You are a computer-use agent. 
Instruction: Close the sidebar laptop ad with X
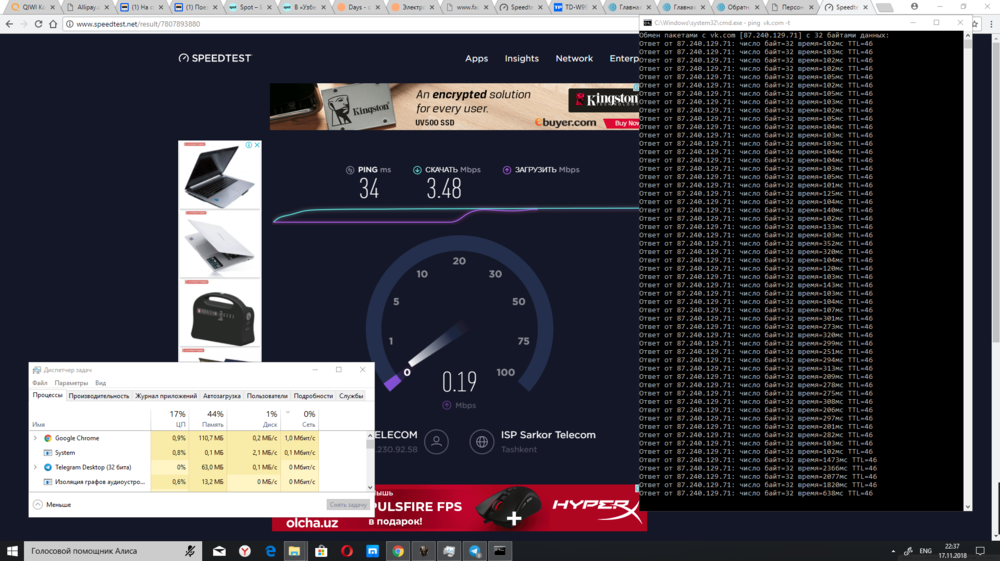point(257,145)
